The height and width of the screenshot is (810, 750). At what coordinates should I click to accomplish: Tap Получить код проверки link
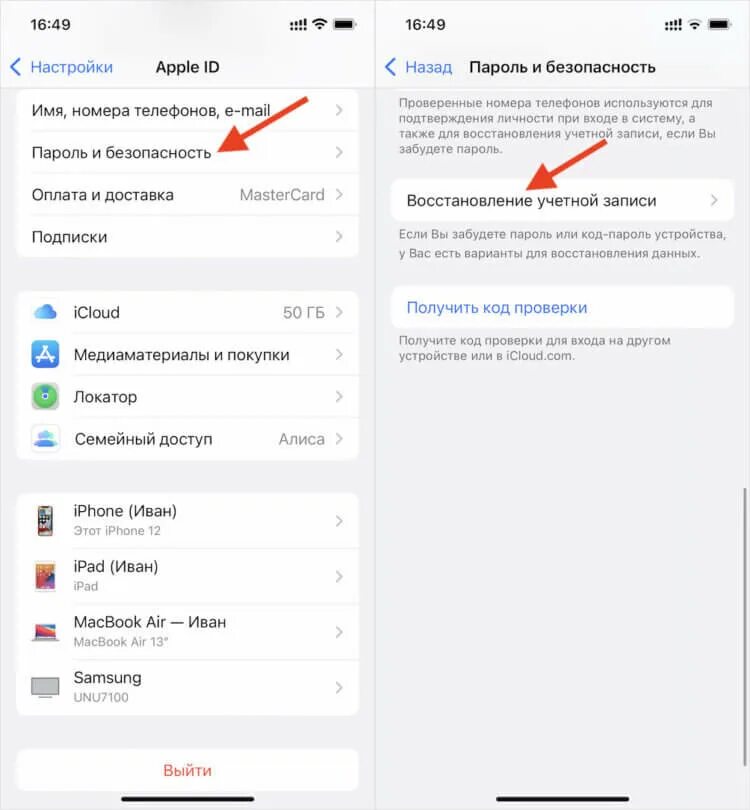[x=497, y=307]
